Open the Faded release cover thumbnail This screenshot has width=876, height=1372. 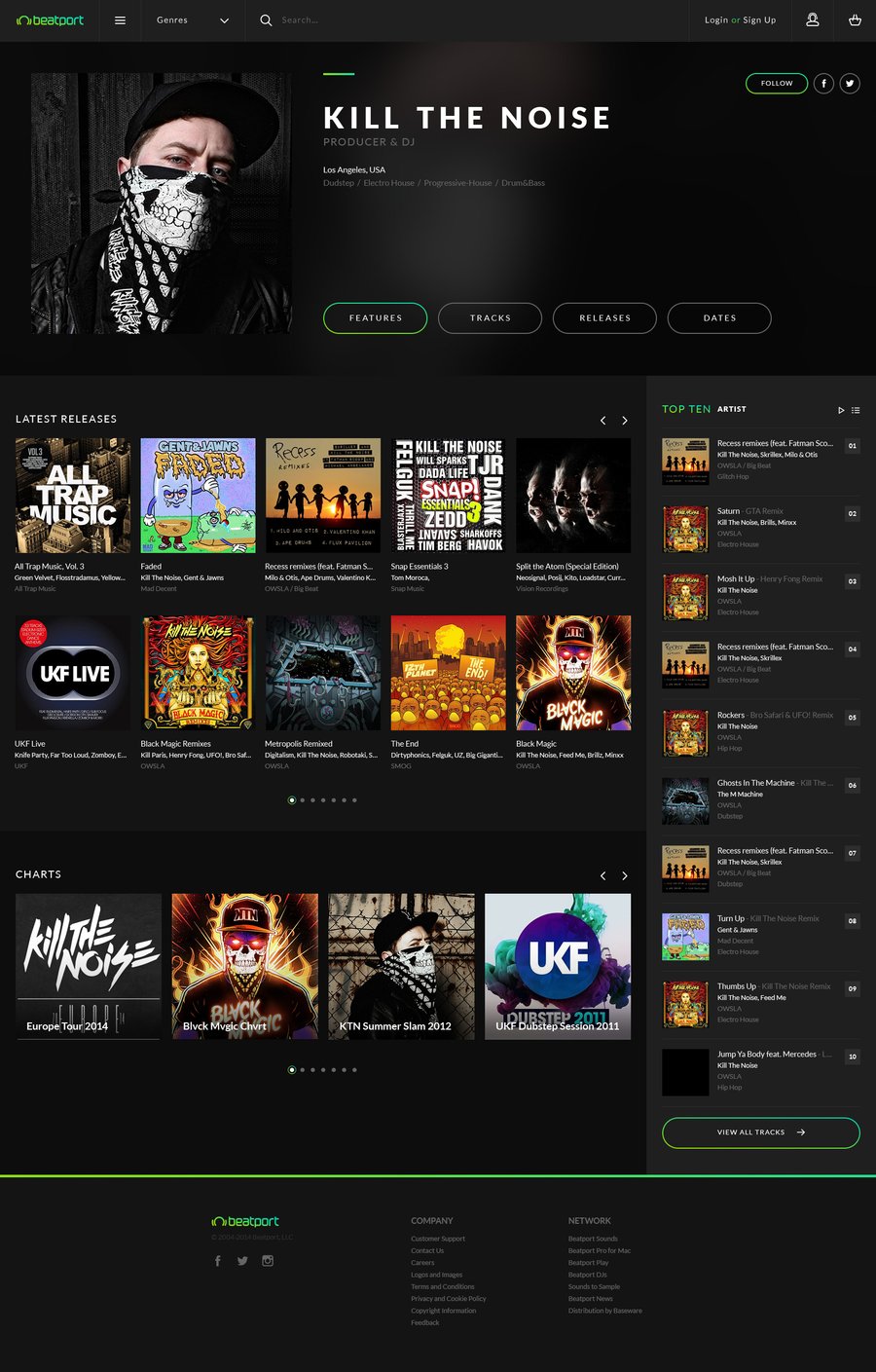tap(198, 496)
